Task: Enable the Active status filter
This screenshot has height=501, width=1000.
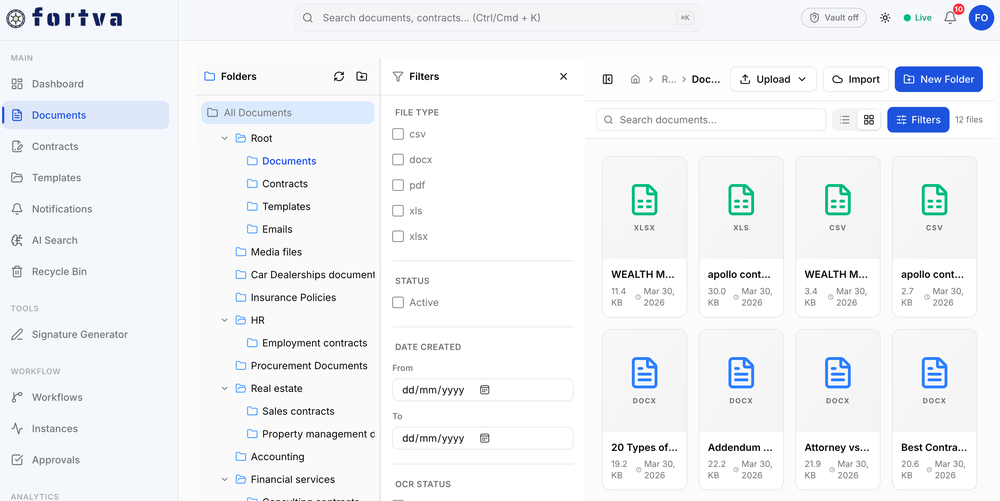Action: (x=398, y=302)
